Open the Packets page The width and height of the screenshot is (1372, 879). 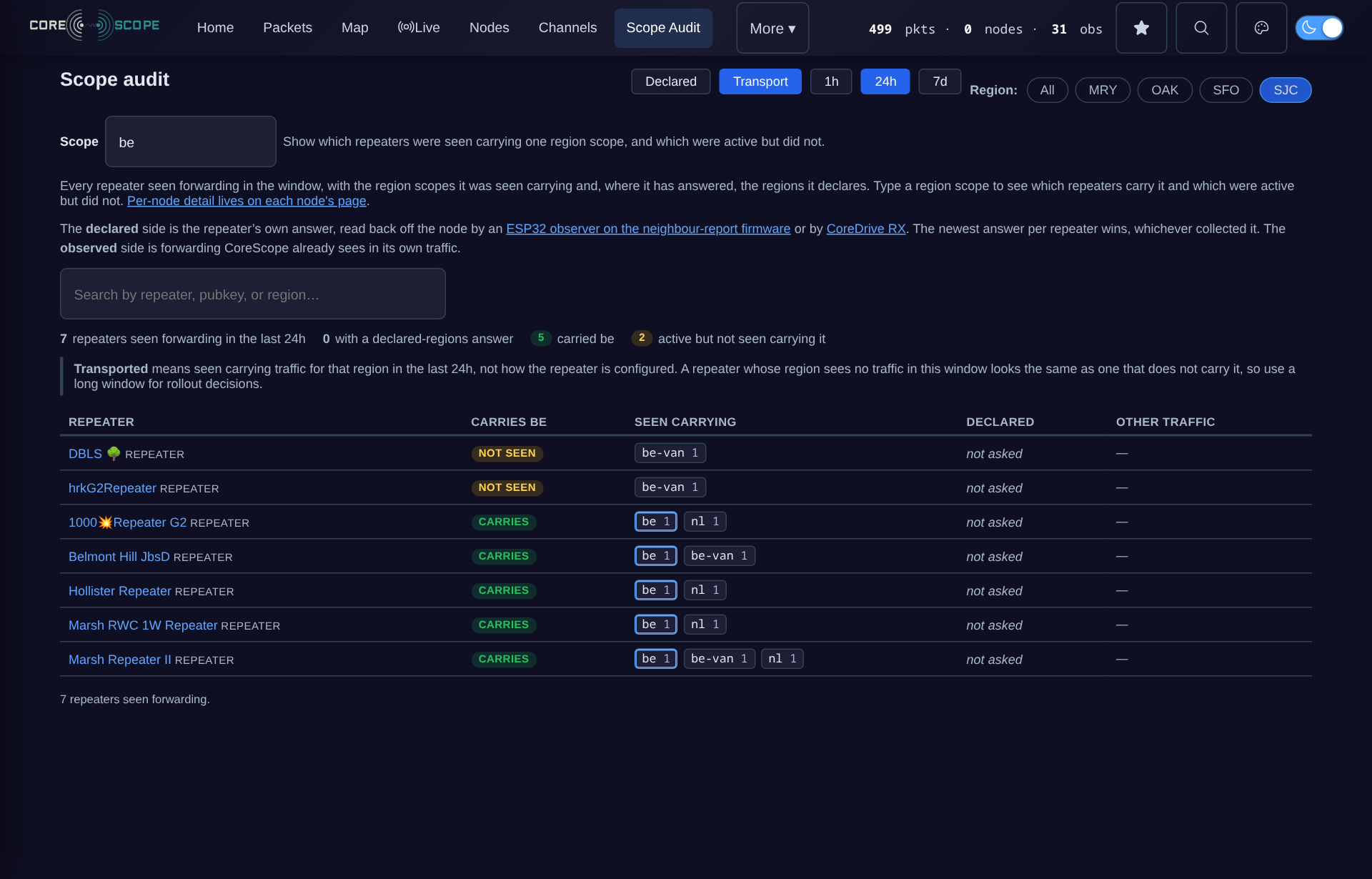[x=287, y=28]
